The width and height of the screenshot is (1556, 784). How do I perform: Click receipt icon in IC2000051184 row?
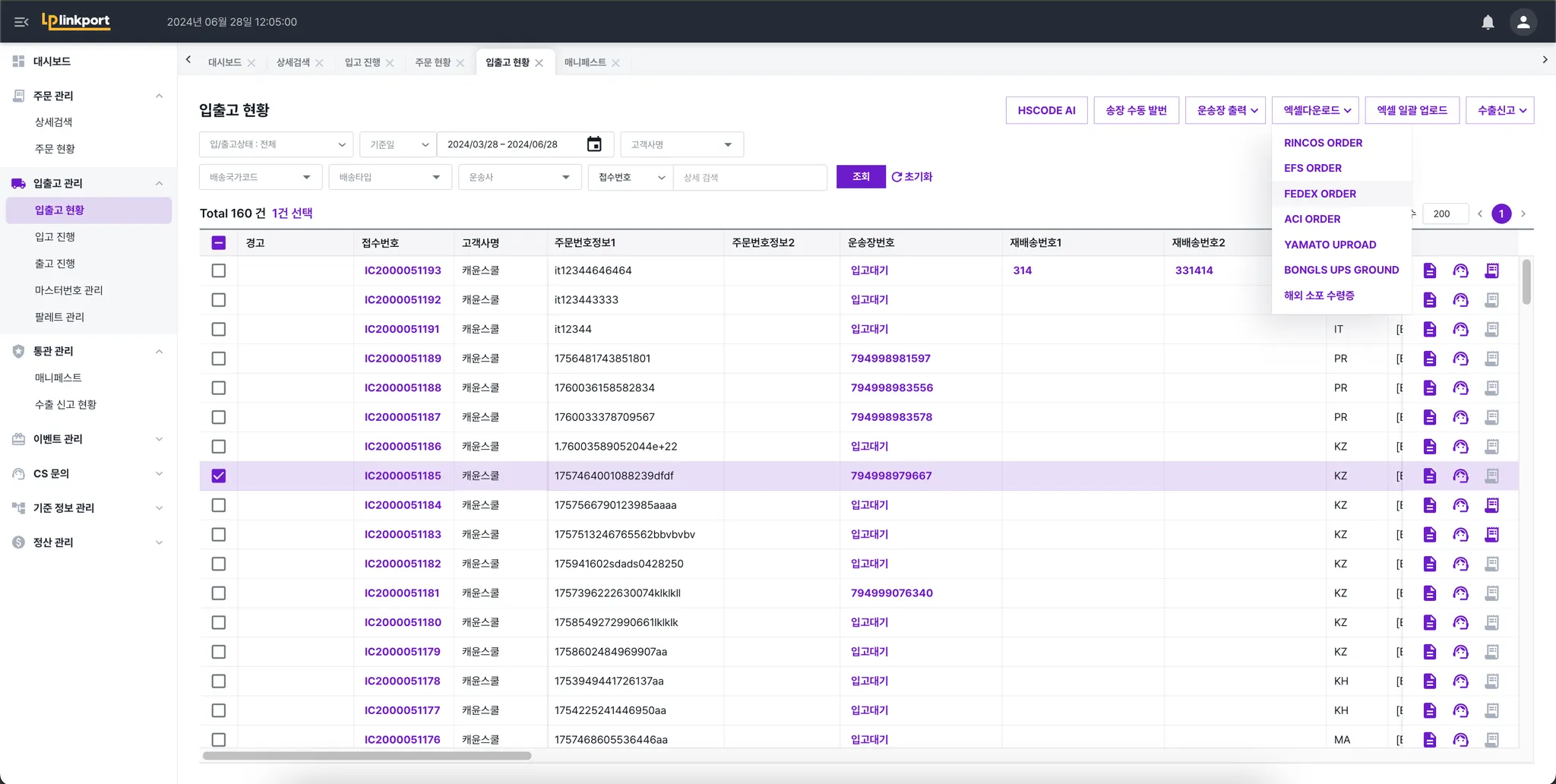[x=1491, y=505]
